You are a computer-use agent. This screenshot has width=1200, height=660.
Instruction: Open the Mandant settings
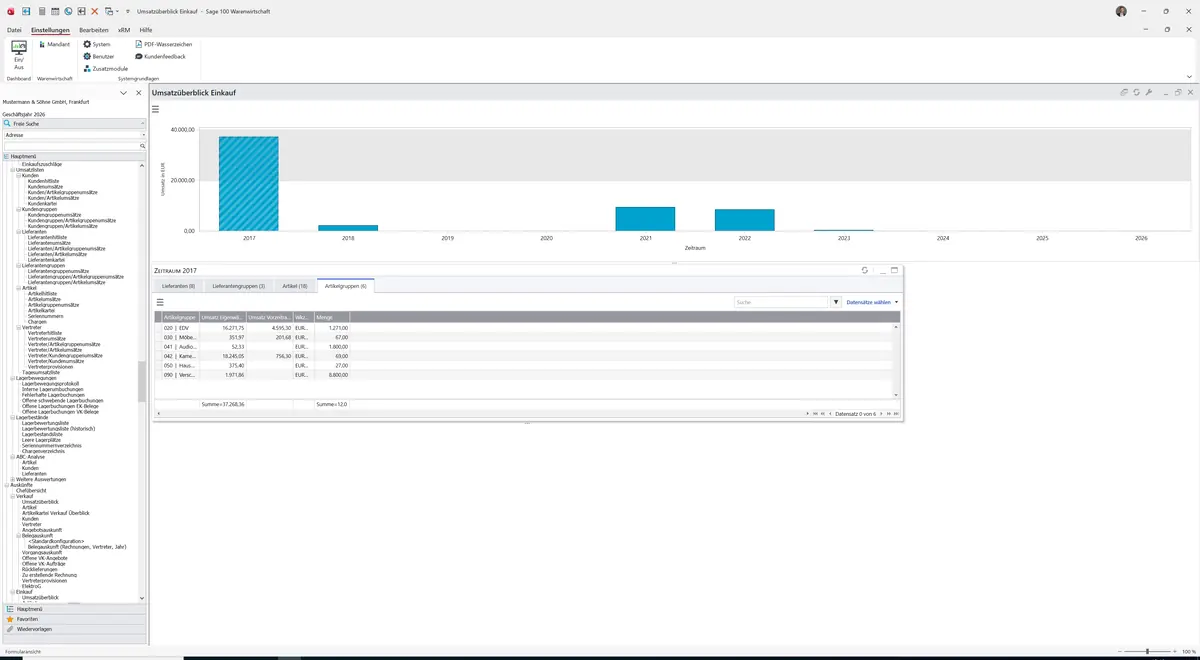[x=54, y=44]
